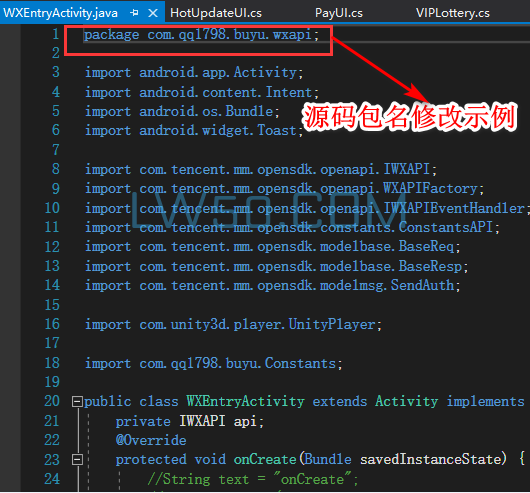Image resolution: width=530 pixels, height=493 pixels.
Task: Select the VIPLottery.cs tab
Action: (453, 13)
